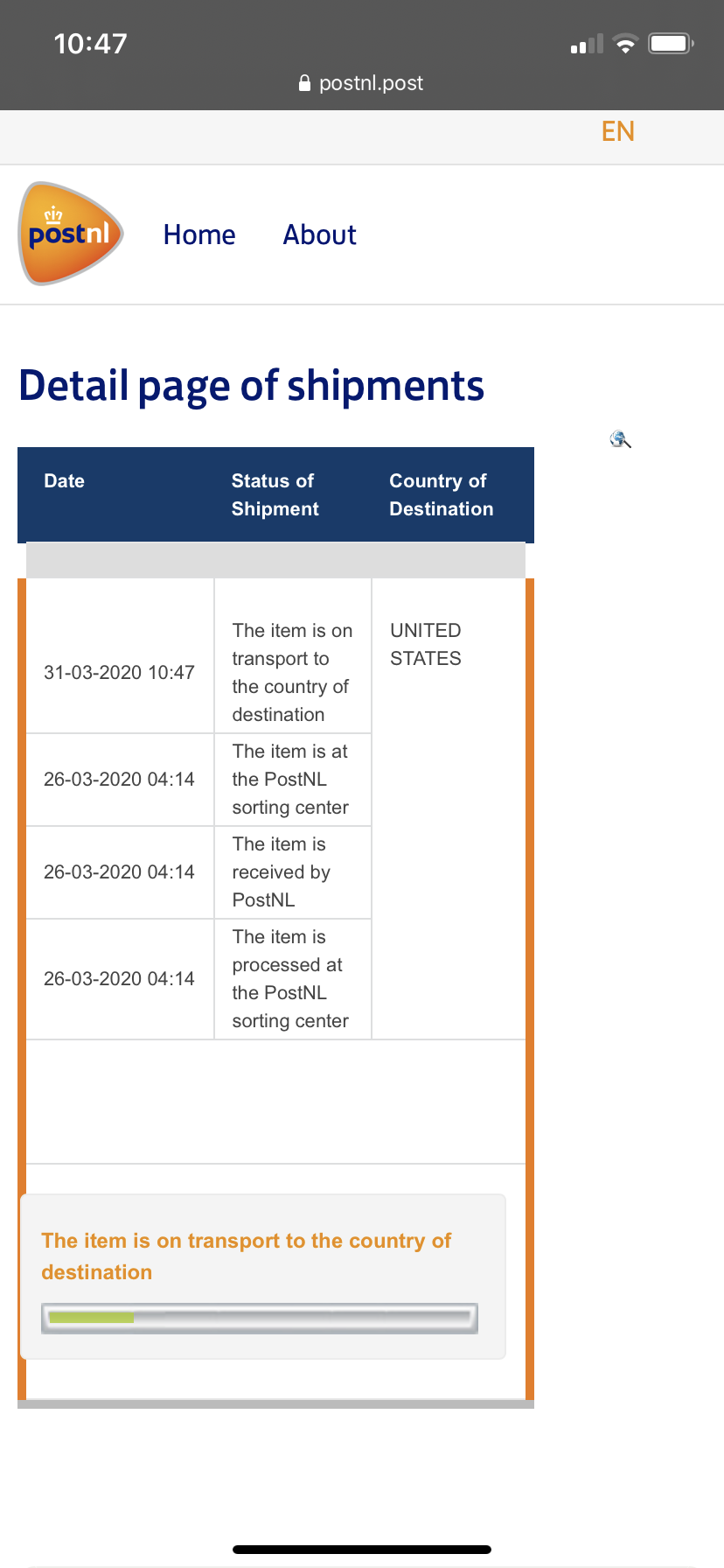The image size is (724, 1568).
Task: Tap the battery indicator icon
Action: click(x=671, y=43)
